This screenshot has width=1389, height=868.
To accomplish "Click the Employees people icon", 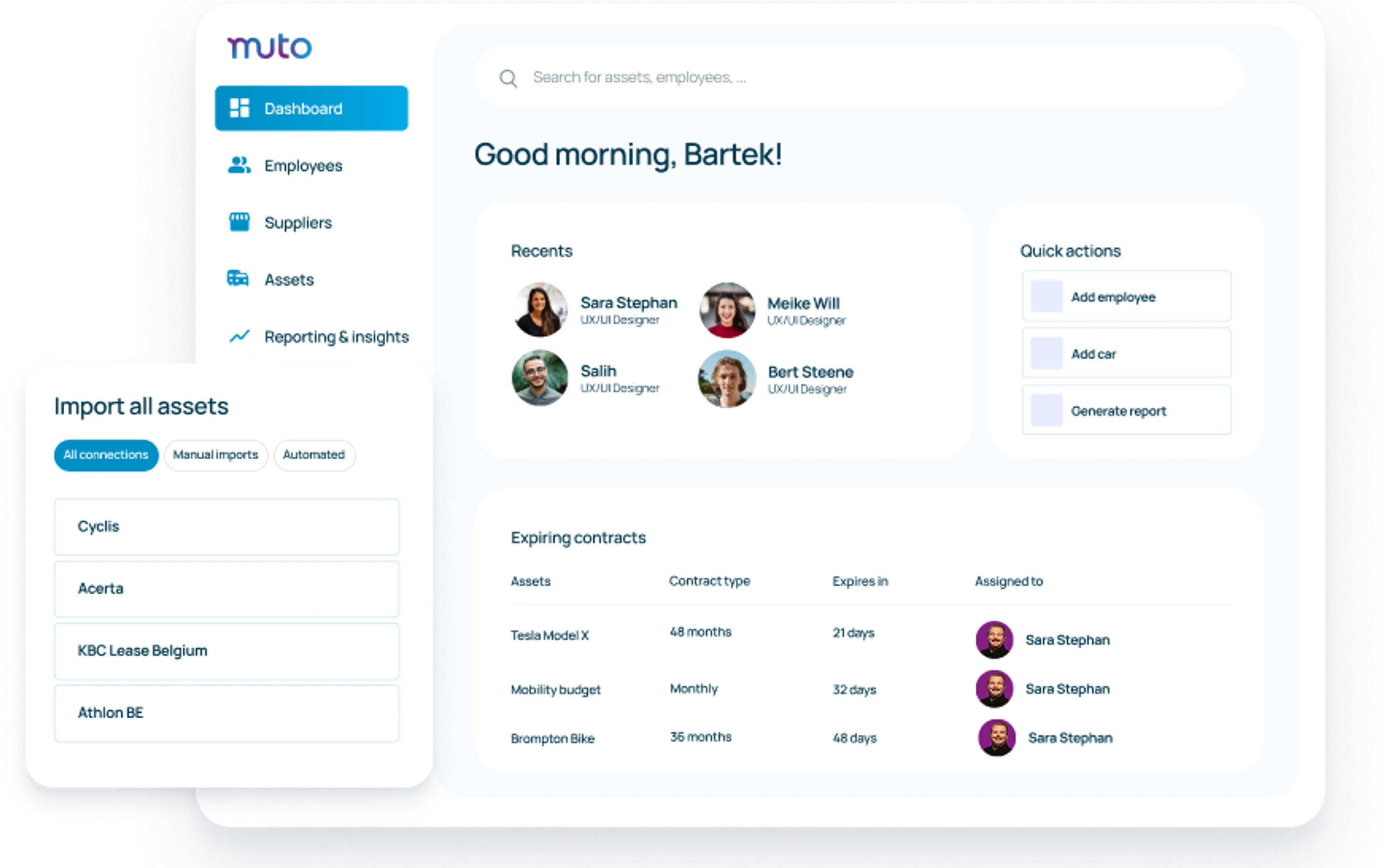I will pyautogui.click(x=239, y=165).
